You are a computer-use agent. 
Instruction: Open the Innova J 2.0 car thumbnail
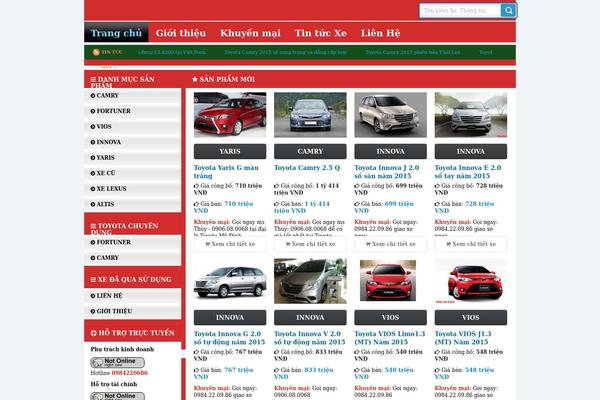coord(390,115)
